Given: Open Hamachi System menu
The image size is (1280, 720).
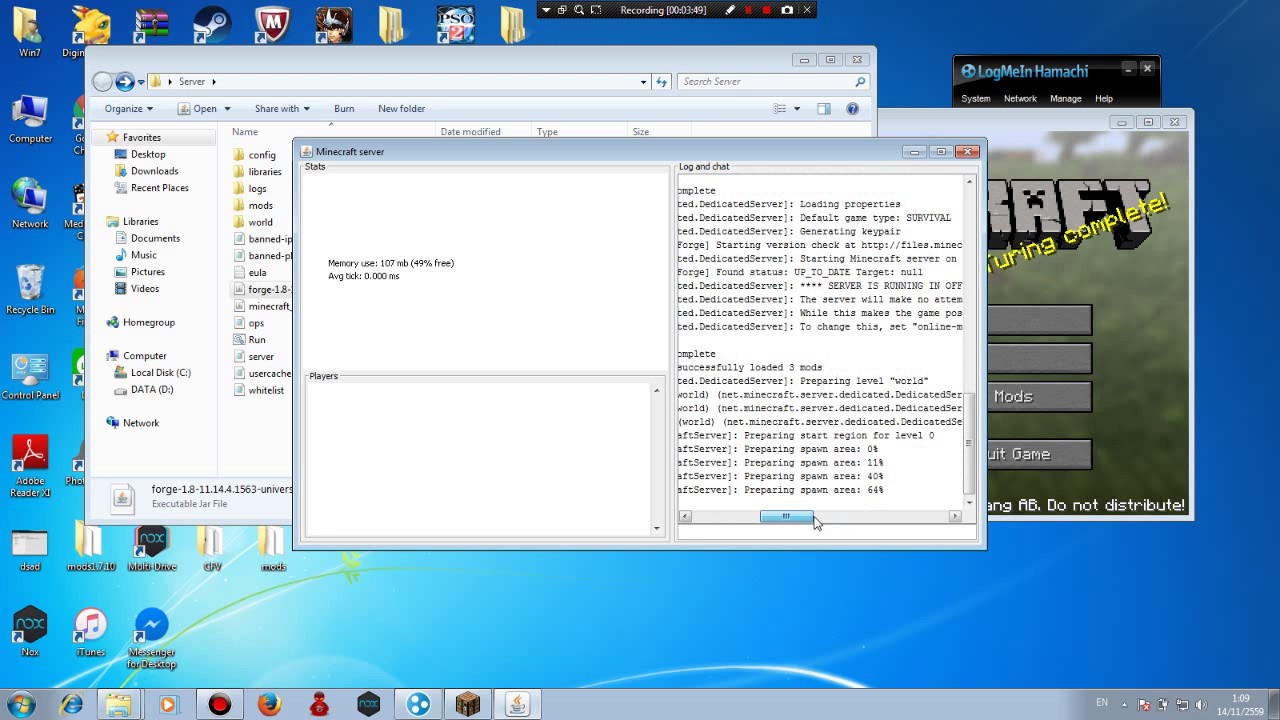Looking at the screenshot, I should [975, 99].
